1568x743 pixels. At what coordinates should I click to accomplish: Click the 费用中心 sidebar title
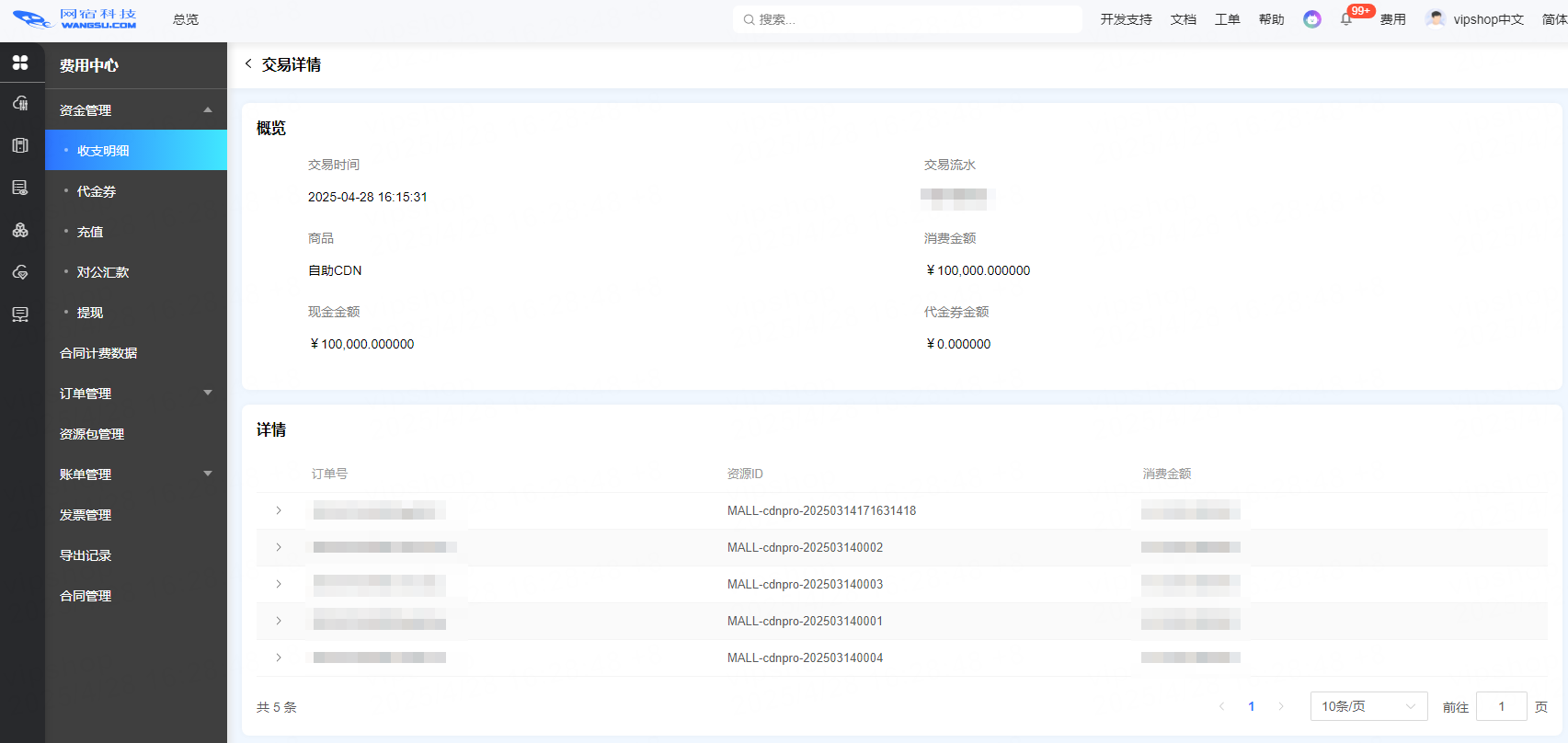[x=89, y=65]
